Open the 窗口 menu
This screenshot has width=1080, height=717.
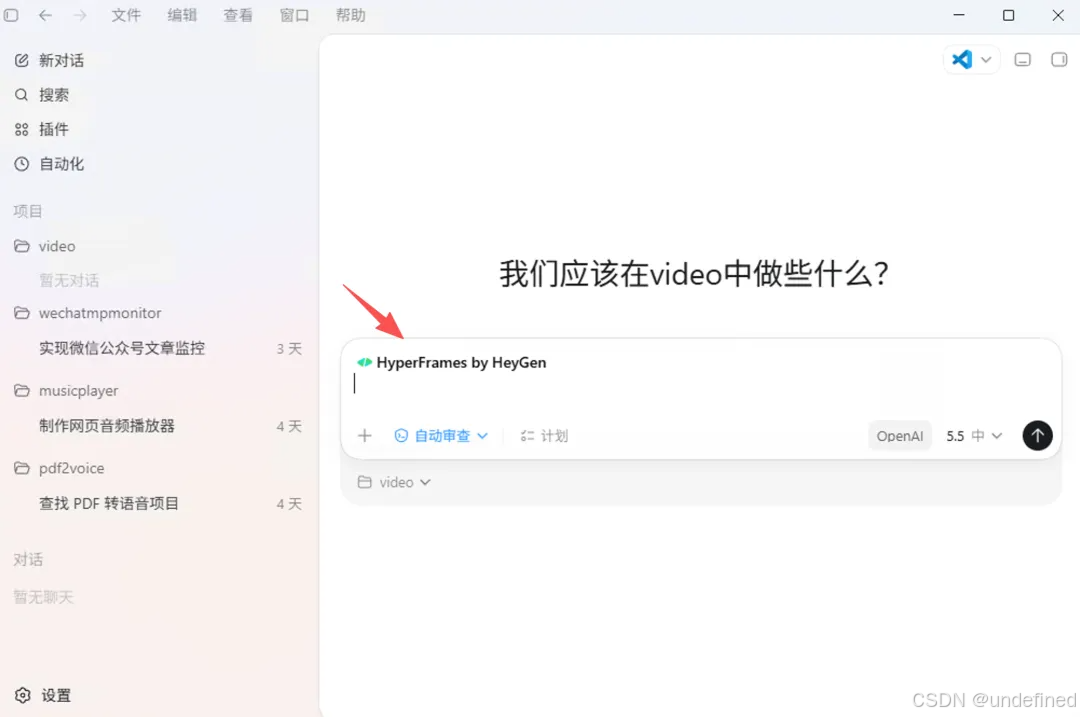click(x=294, y=15)
